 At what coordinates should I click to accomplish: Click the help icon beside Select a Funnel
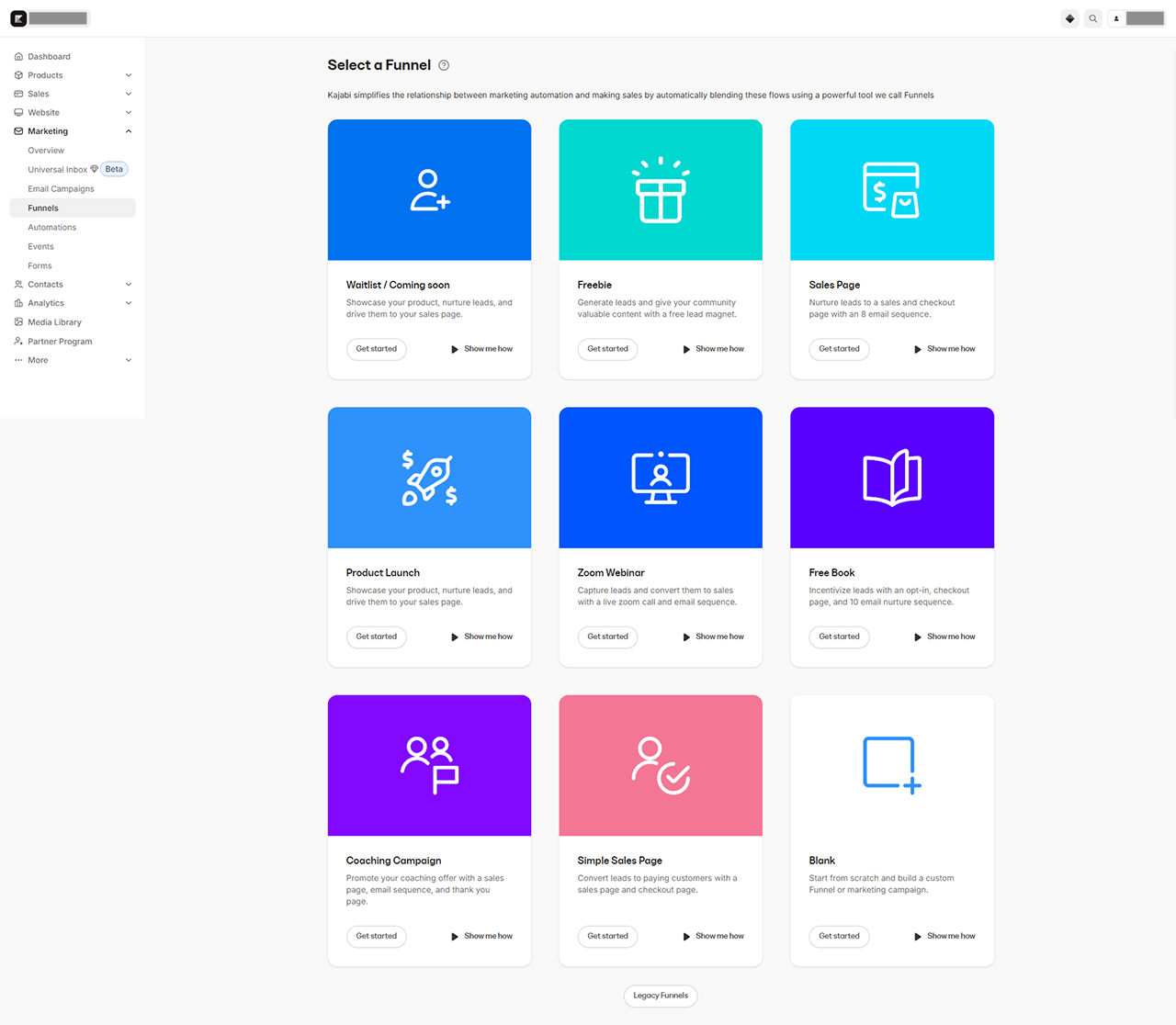[444, 65]
